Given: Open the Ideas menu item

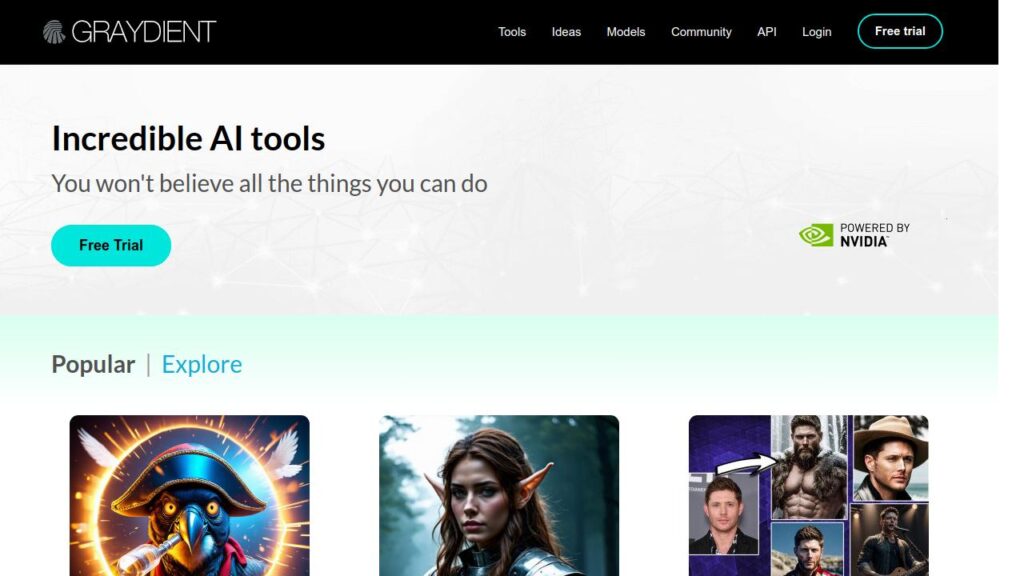Looking at the screenshot, I should pyautogui.click(x=566, y=31).
